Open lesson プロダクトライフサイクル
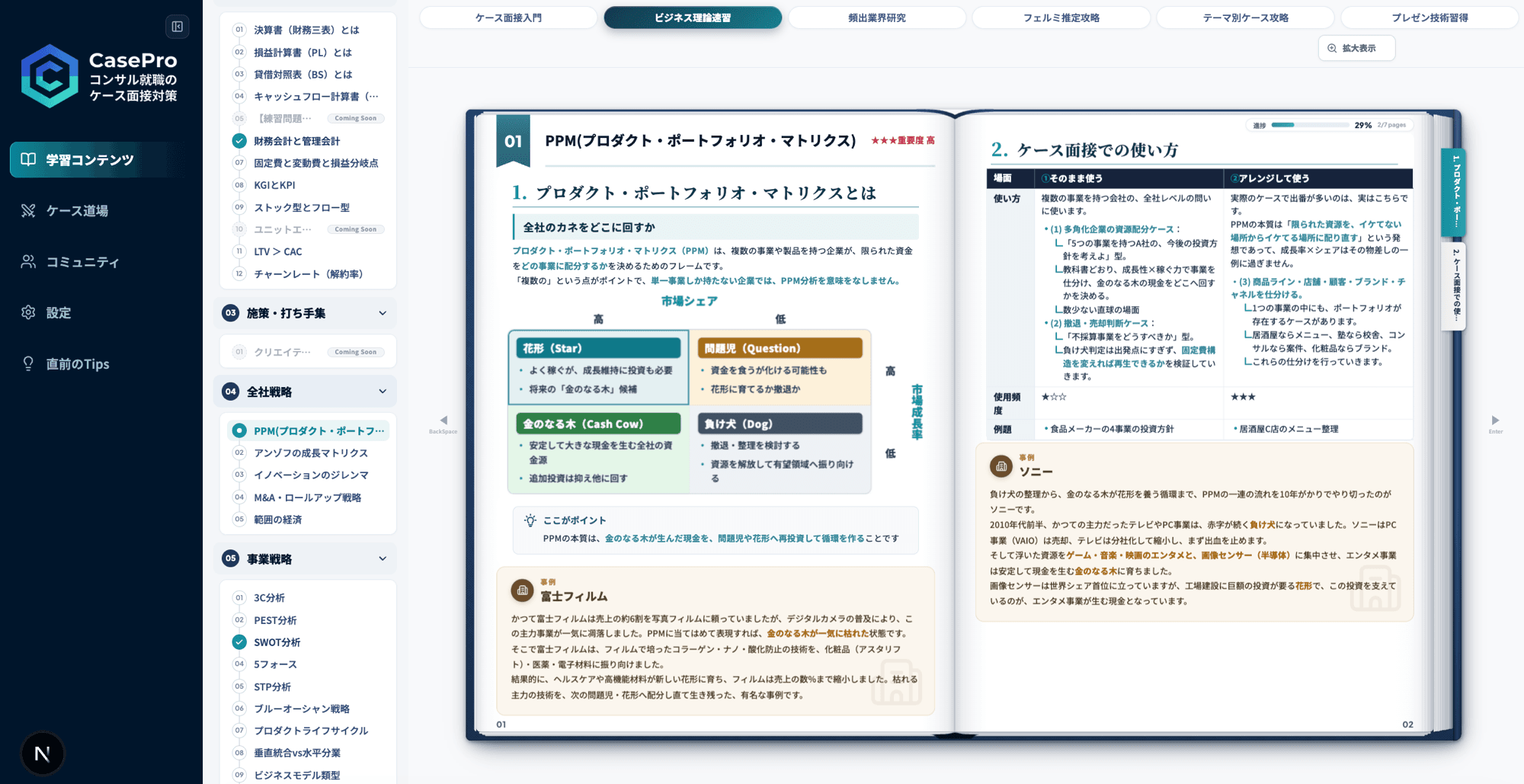The image size is (1524, 784). [311, 731]
